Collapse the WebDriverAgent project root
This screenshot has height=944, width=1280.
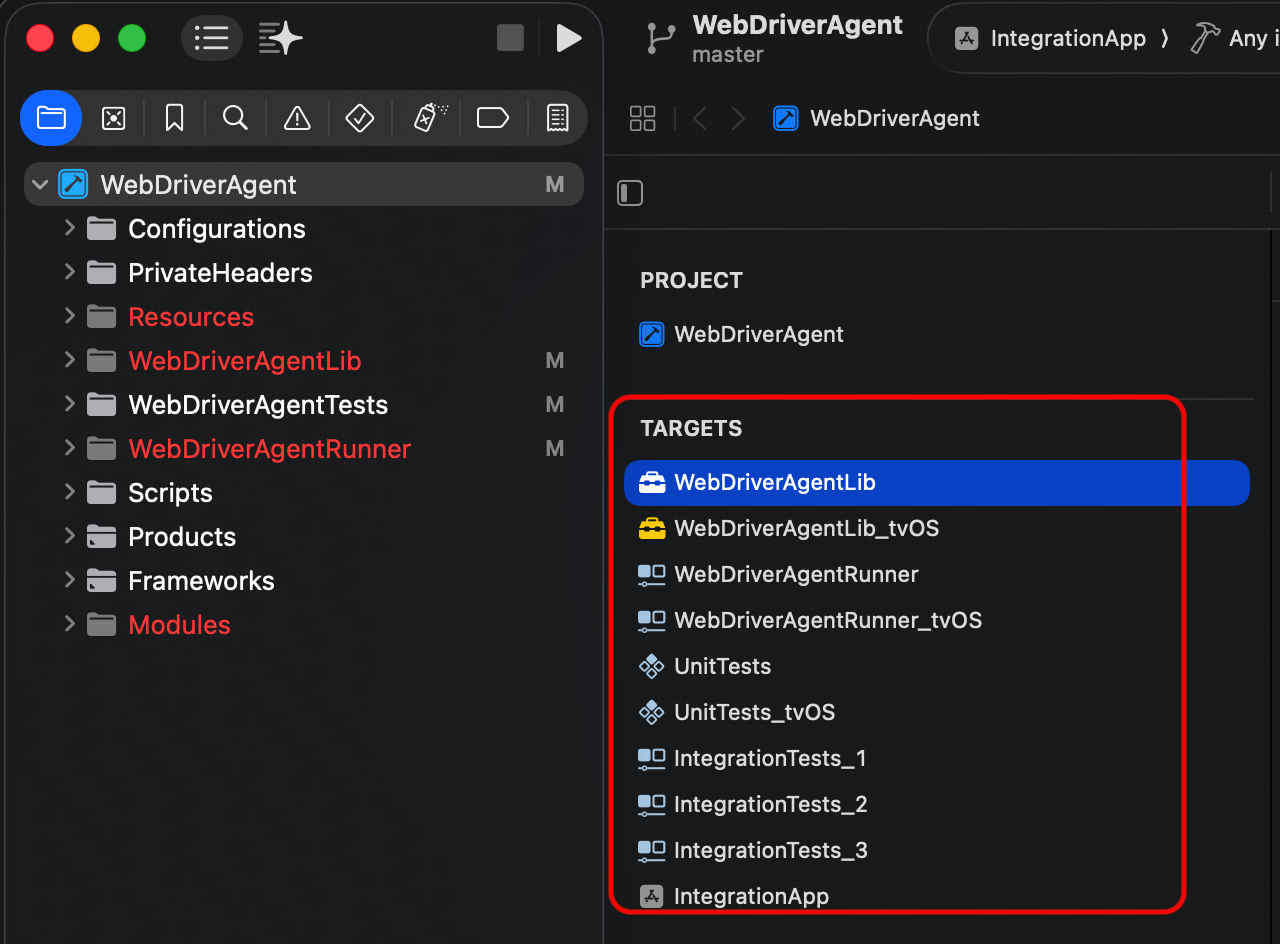(x=40, y=185)
